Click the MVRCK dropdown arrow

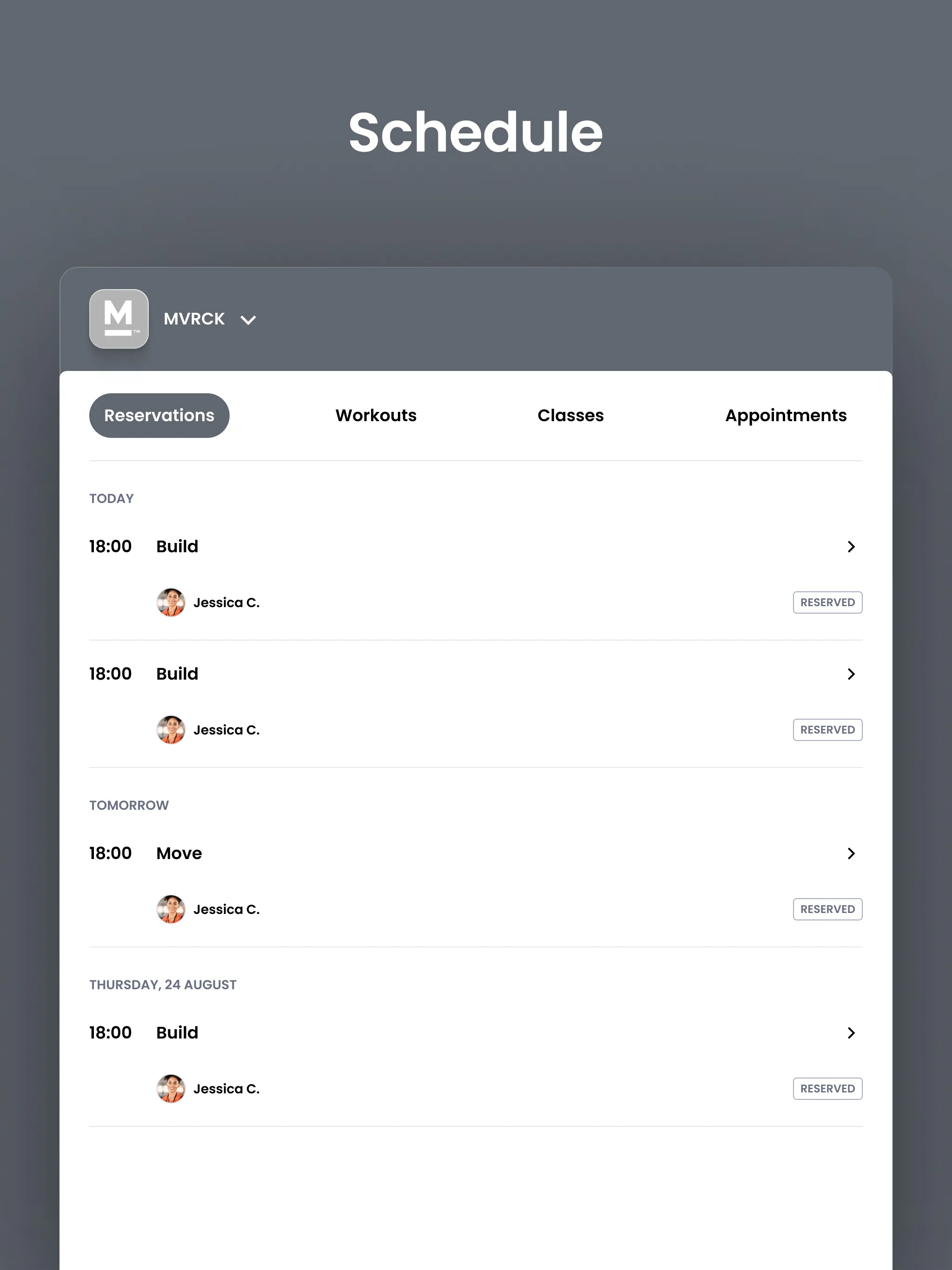[248, 319]
